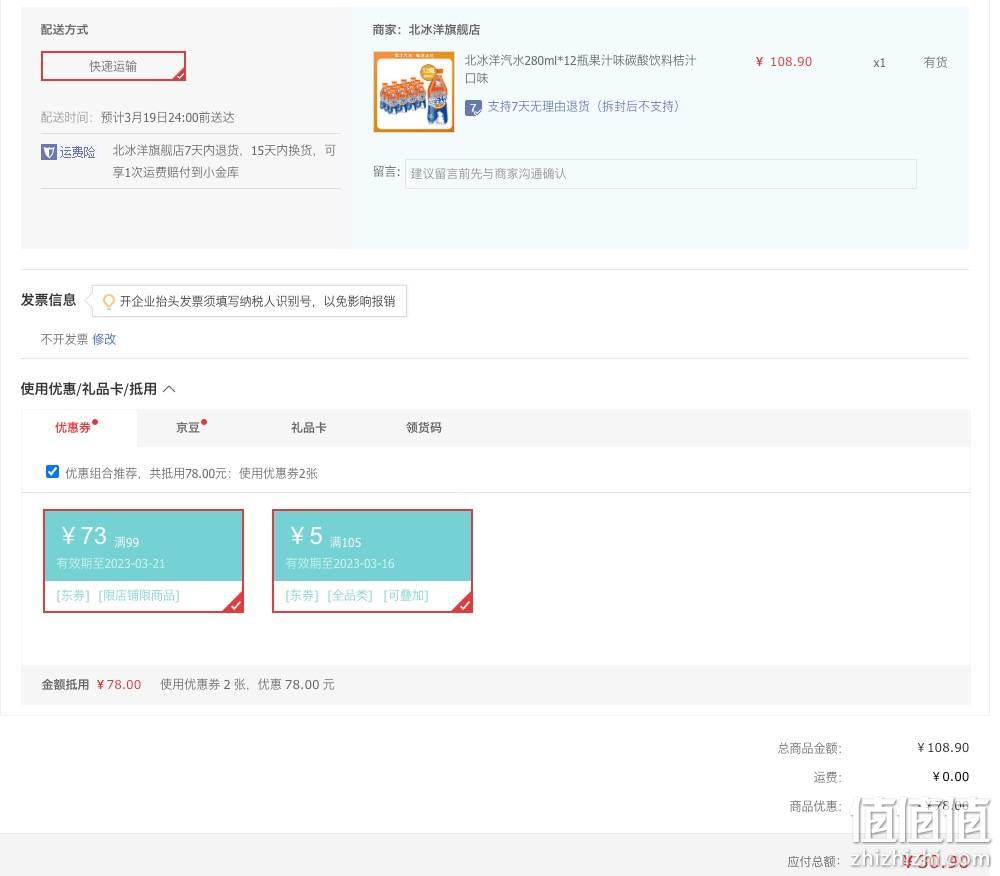The height and width of the screenshot is (876, 1000).
Task: Uncheck the 优惠组合推荐 checkbox
Action: click(x=52, y=472)
